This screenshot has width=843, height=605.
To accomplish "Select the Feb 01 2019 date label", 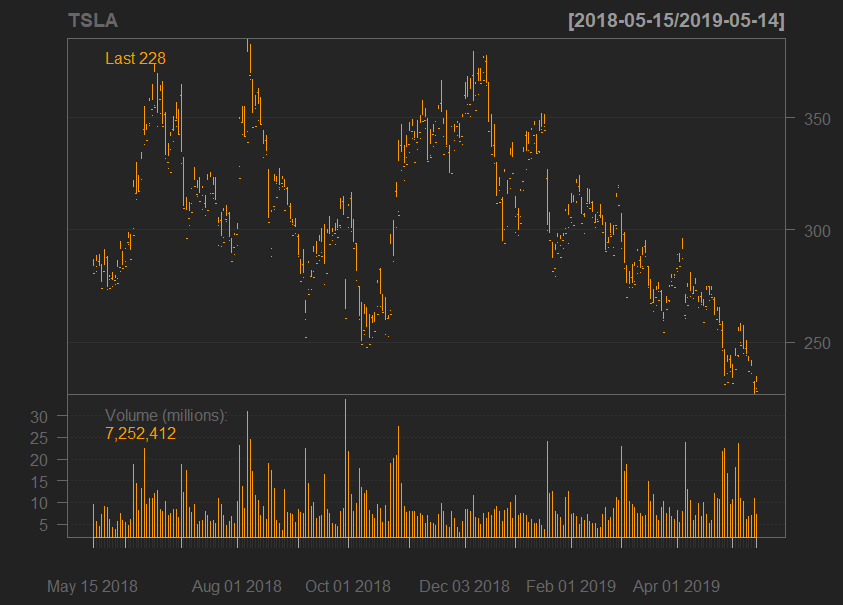I will 571,586.
